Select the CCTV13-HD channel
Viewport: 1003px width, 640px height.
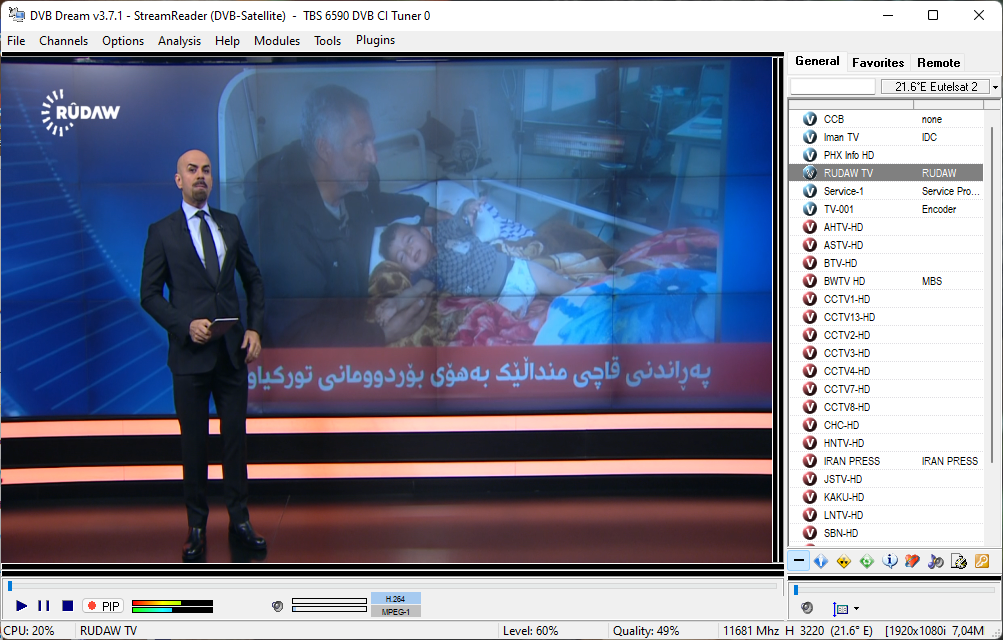pyautogui.click(x=886, y=317)
